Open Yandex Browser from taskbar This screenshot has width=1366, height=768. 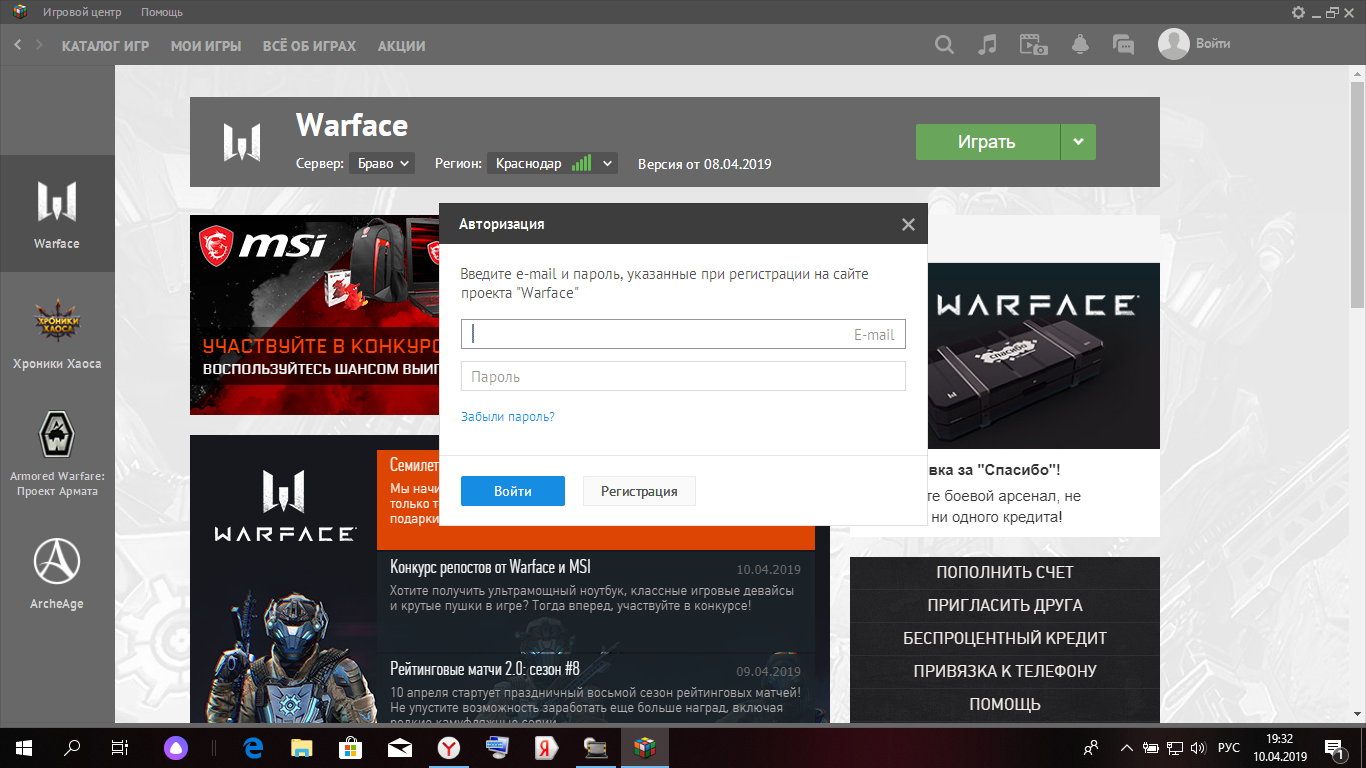448,747
